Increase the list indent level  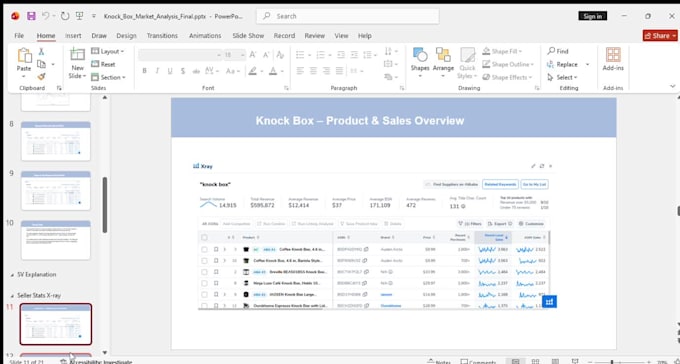click(355, 55)
